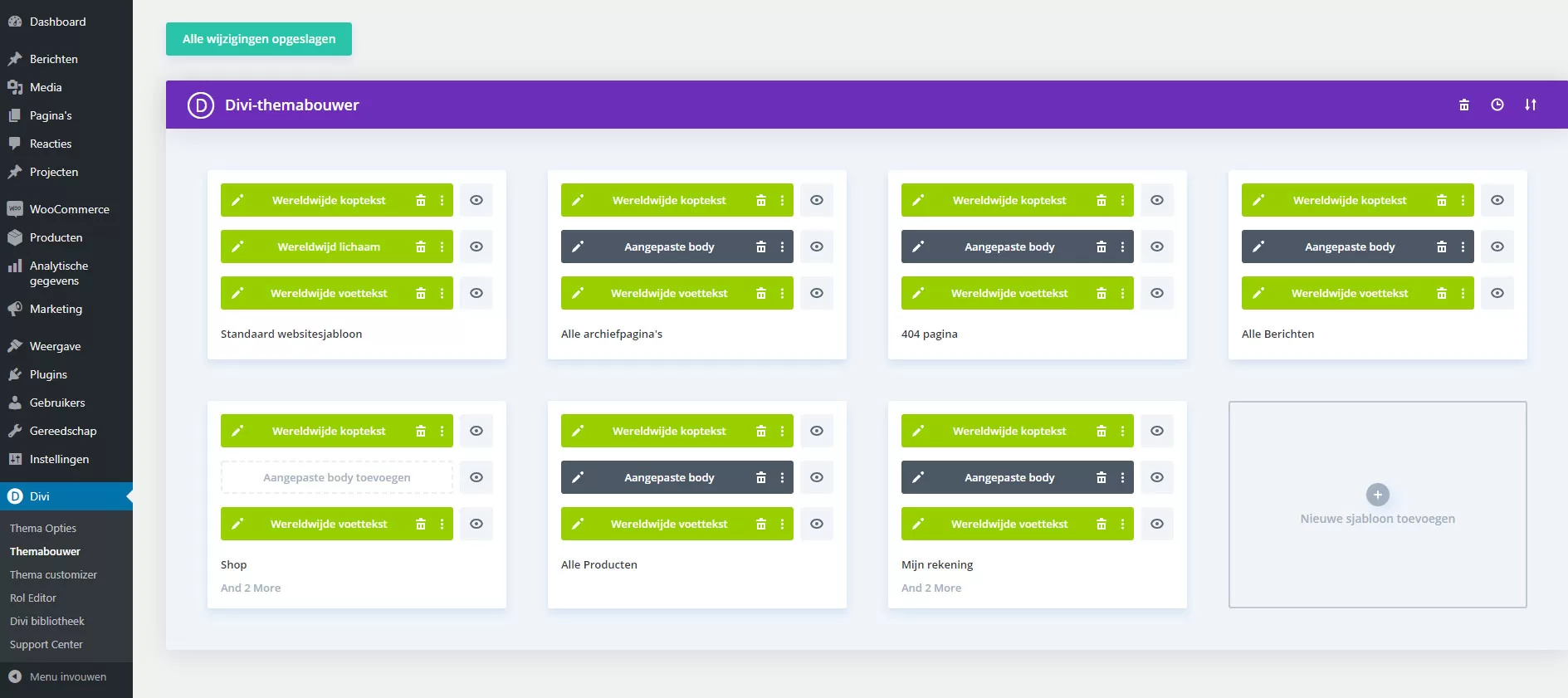Toggle body visibility in Alle Berichten
The height and width of the screenshot is (698, 1568).
(1497, 246)
